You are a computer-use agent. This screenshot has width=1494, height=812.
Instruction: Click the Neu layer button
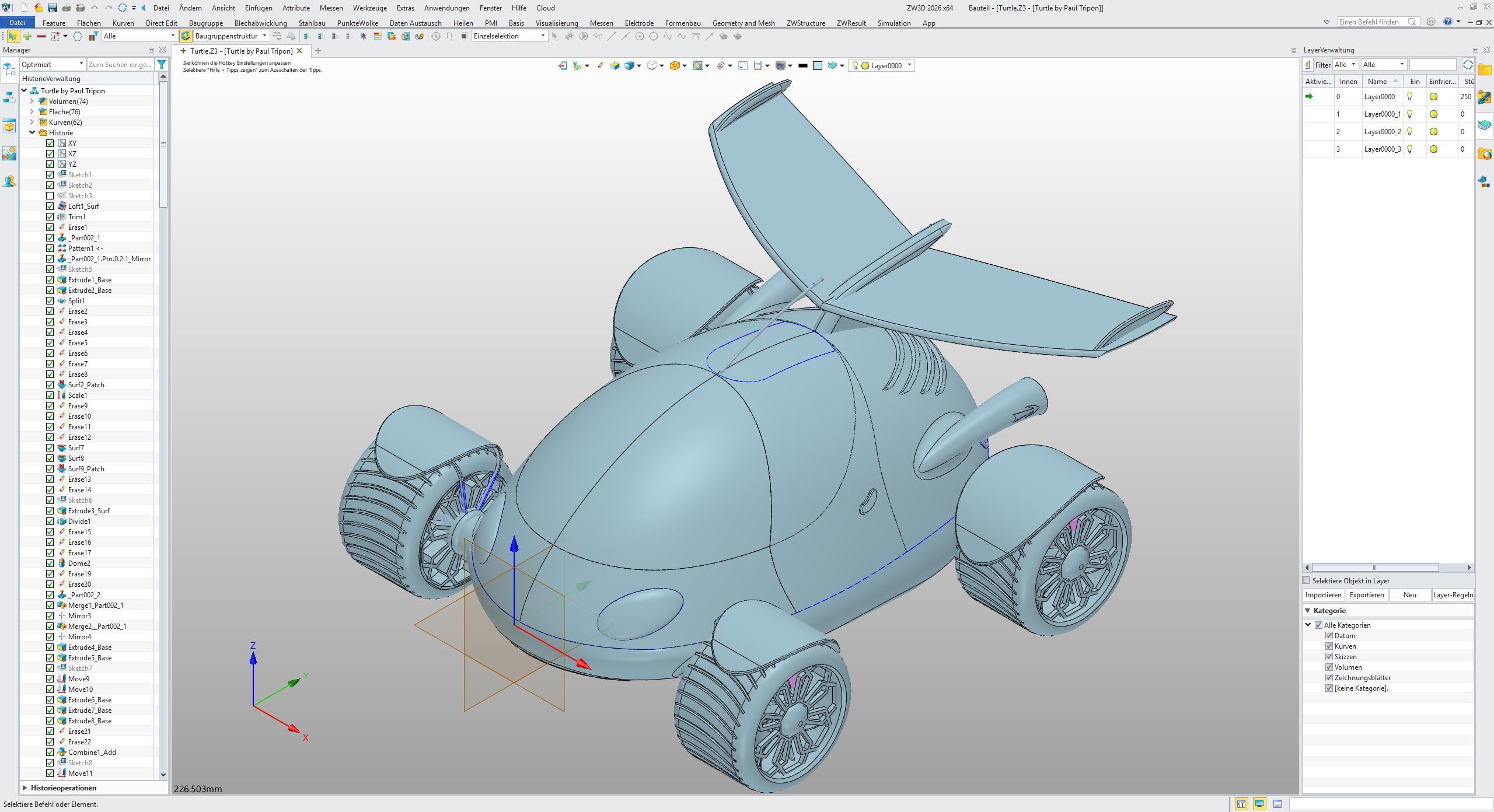[x=1410, y=594]
